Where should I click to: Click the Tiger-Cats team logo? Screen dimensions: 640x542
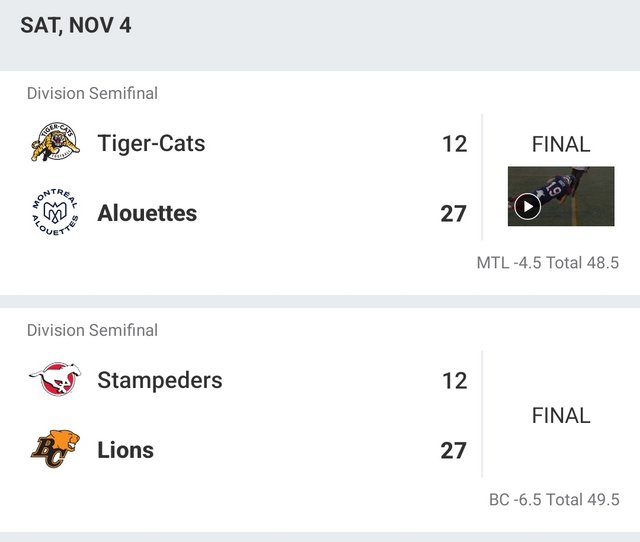pyautogui.click(x=54, y=144)
